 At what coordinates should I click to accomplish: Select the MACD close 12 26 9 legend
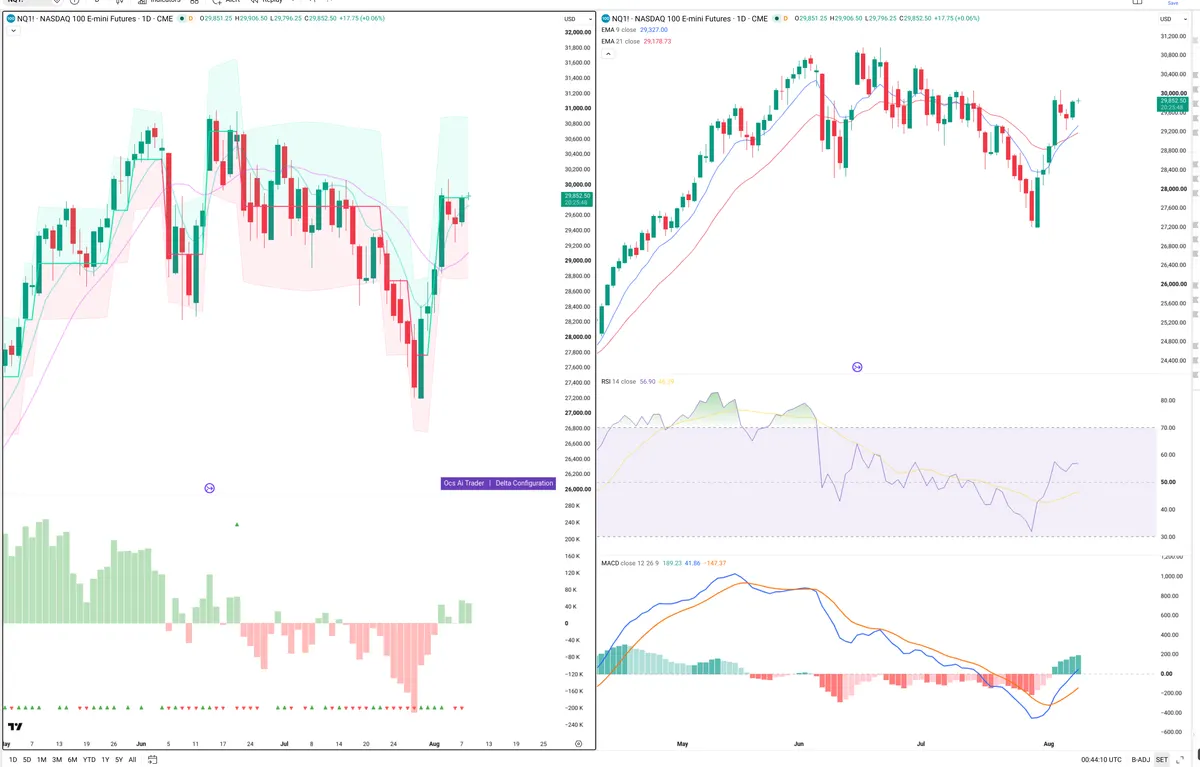pyautogui.click(x=630, y=563)
